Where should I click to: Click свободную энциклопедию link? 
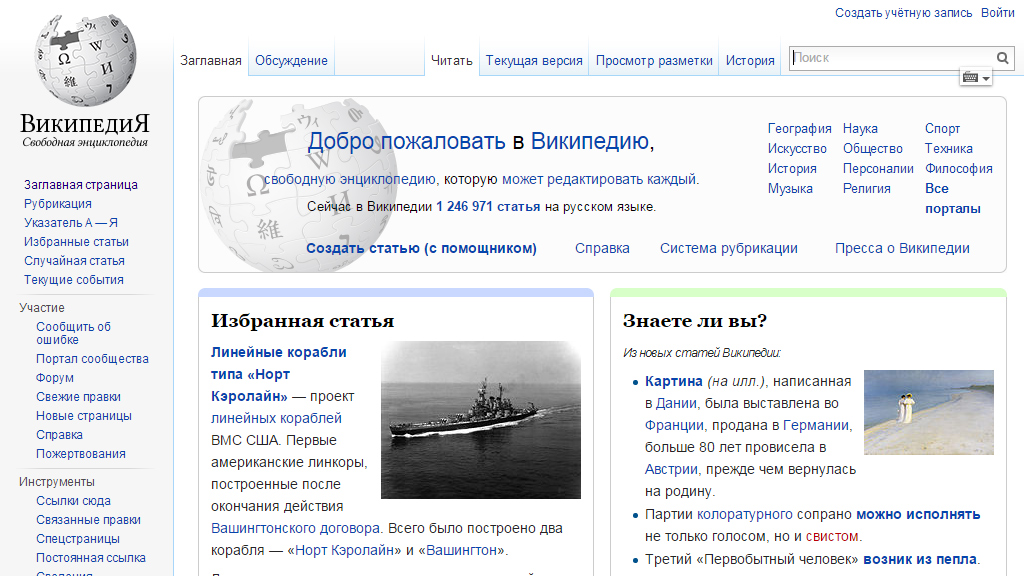(x=350, y=179)
